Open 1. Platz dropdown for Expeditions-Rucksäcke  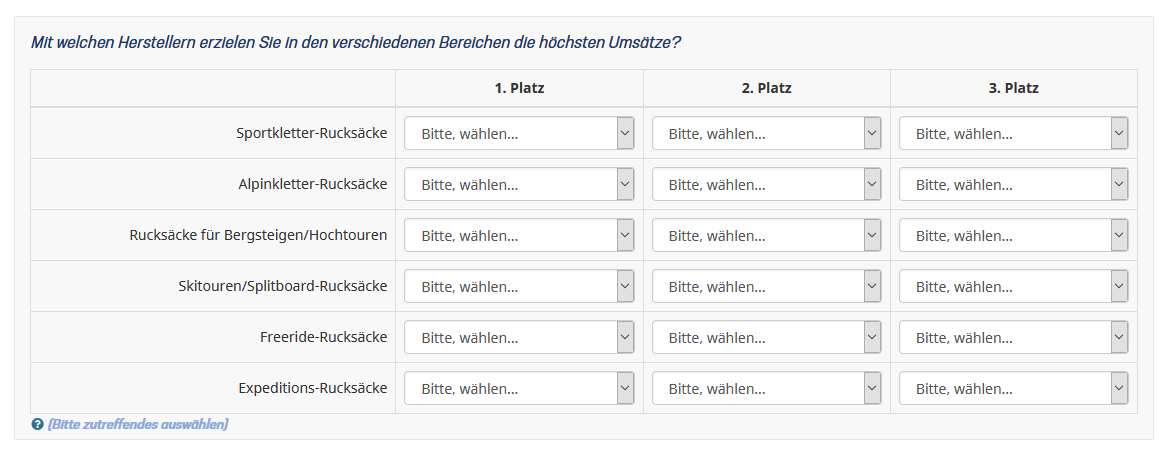518,388
